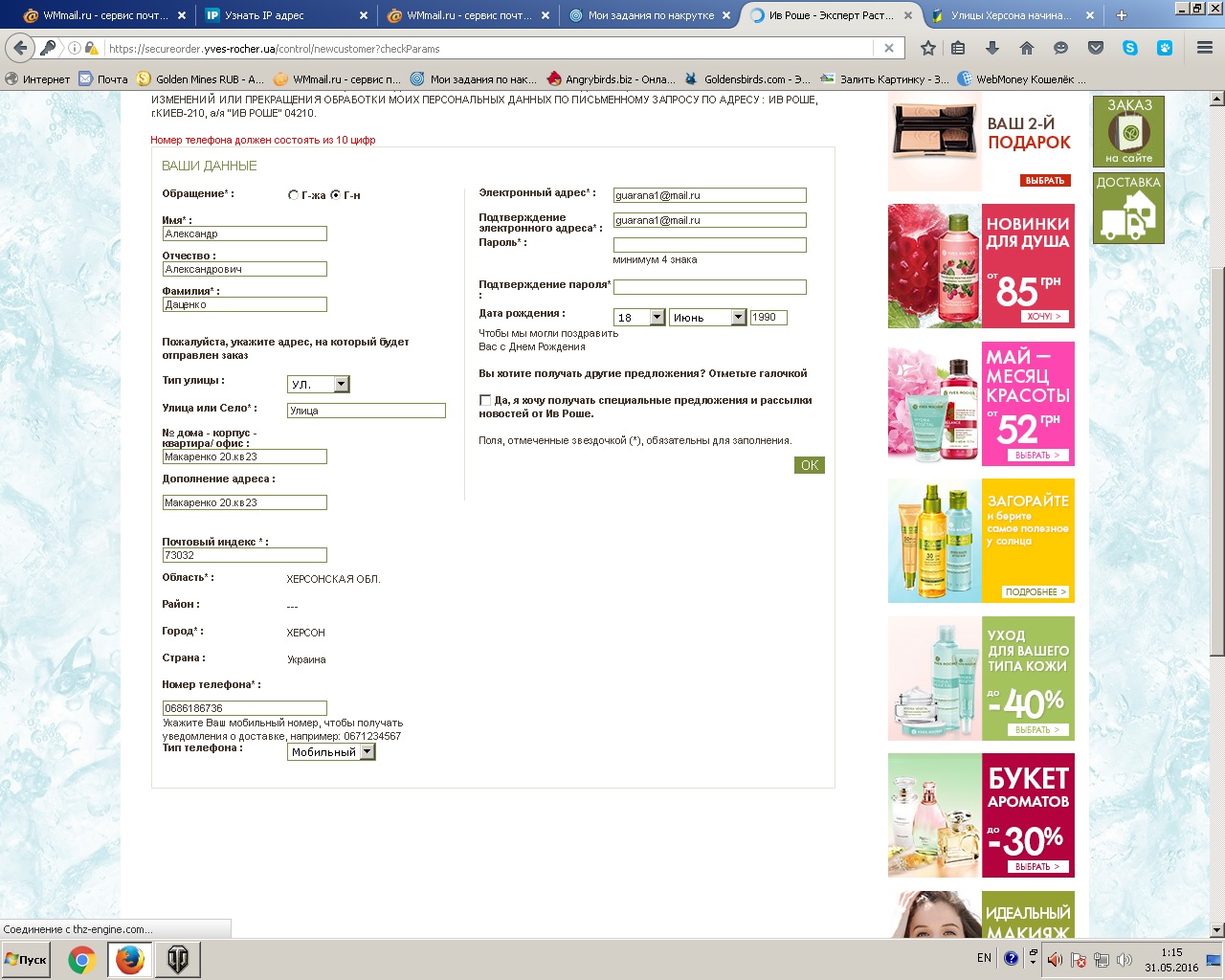
Task: Open the birth day dropdown showing 18
Action: pyautogui.click(x=639, y=318)
